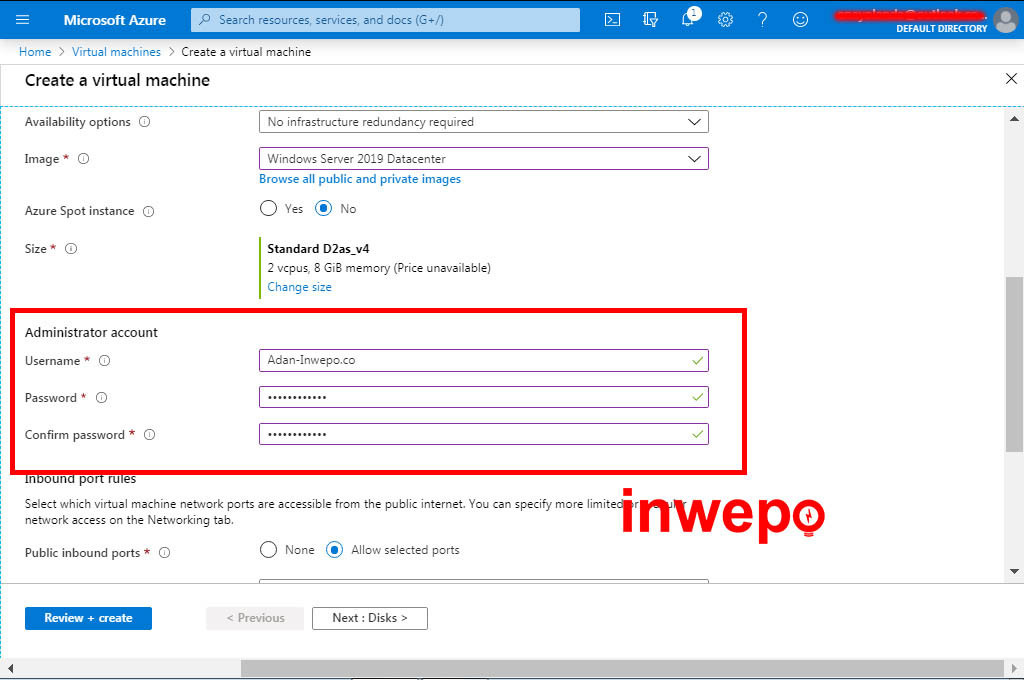This screenshot has width=1024, height=680.
Task: Open the help question mark
Action: [x=762, y=20]
